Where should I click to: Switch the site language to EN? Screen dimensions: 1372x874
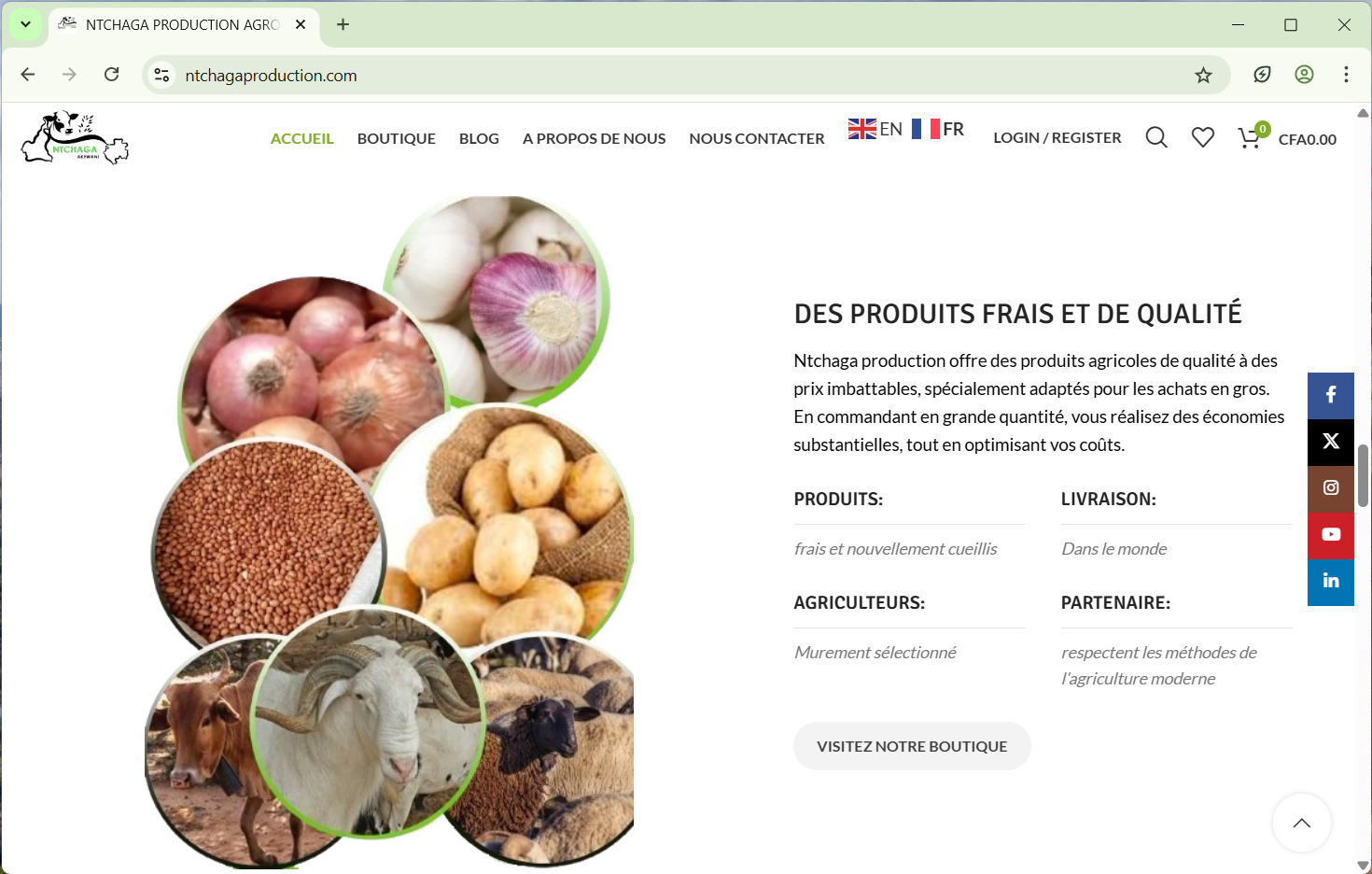(x=875, y=129)
